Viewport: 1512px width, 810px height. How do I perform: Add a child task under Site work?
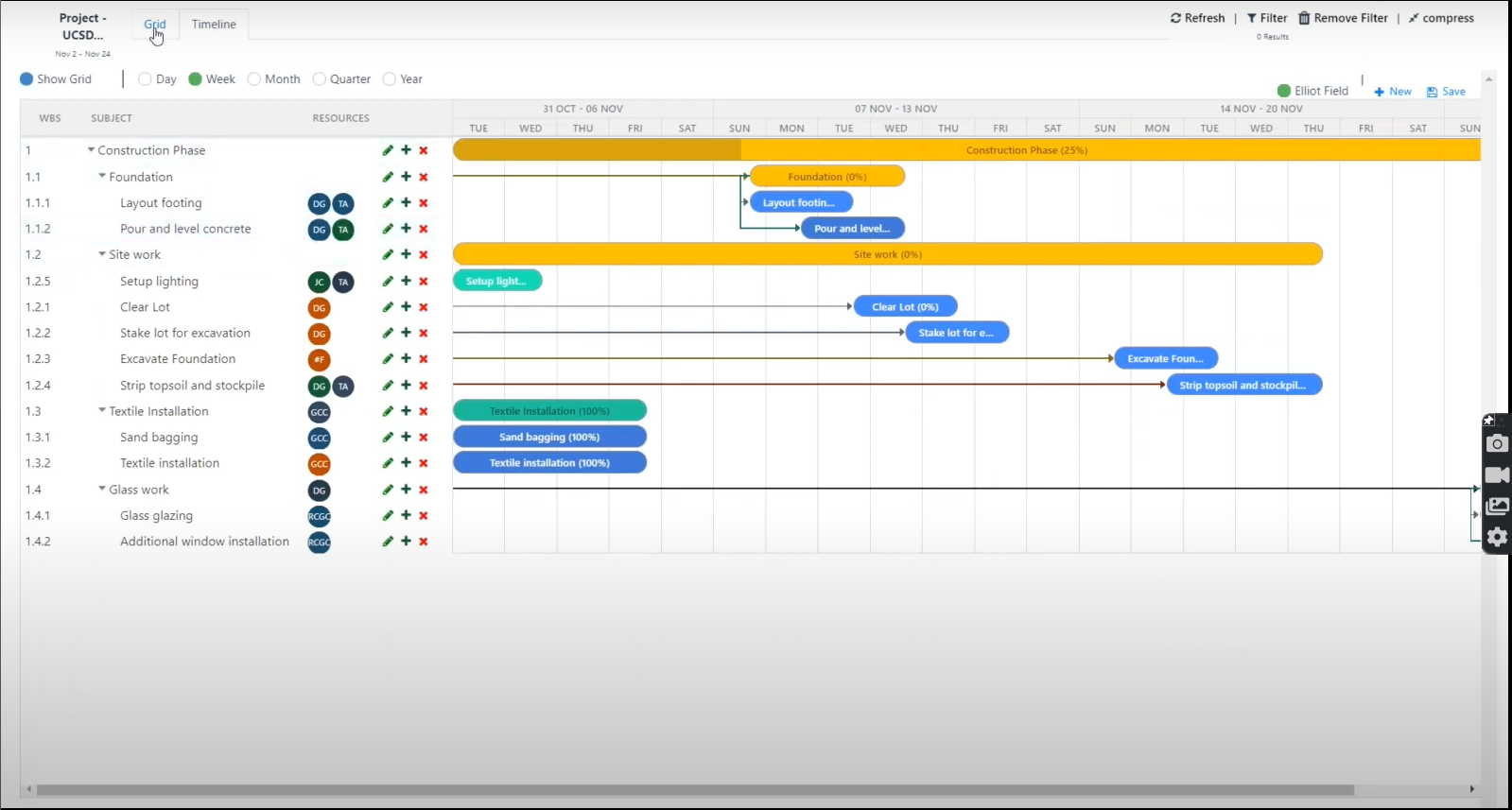tap(406, 254)
